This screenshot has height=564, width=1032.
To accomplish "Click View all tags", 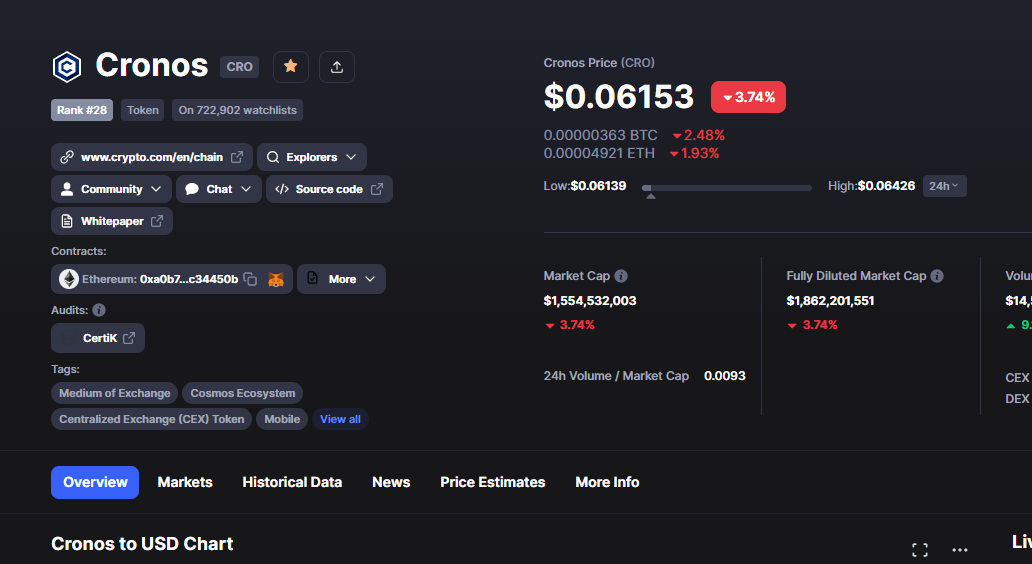I will click(x=340, y=419).
